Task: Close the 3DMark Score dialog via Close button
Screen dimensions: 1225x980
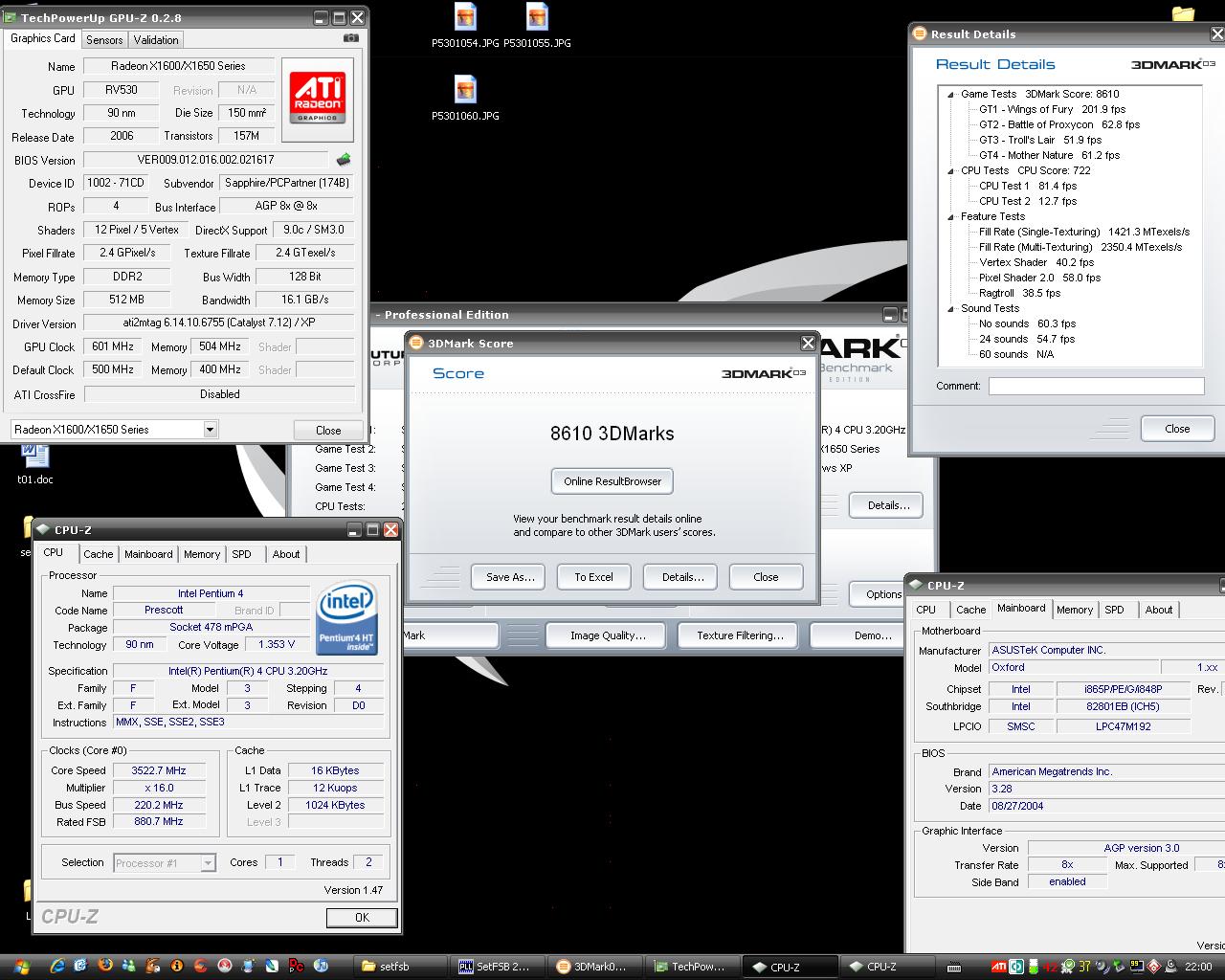Action: coord(766,577)
